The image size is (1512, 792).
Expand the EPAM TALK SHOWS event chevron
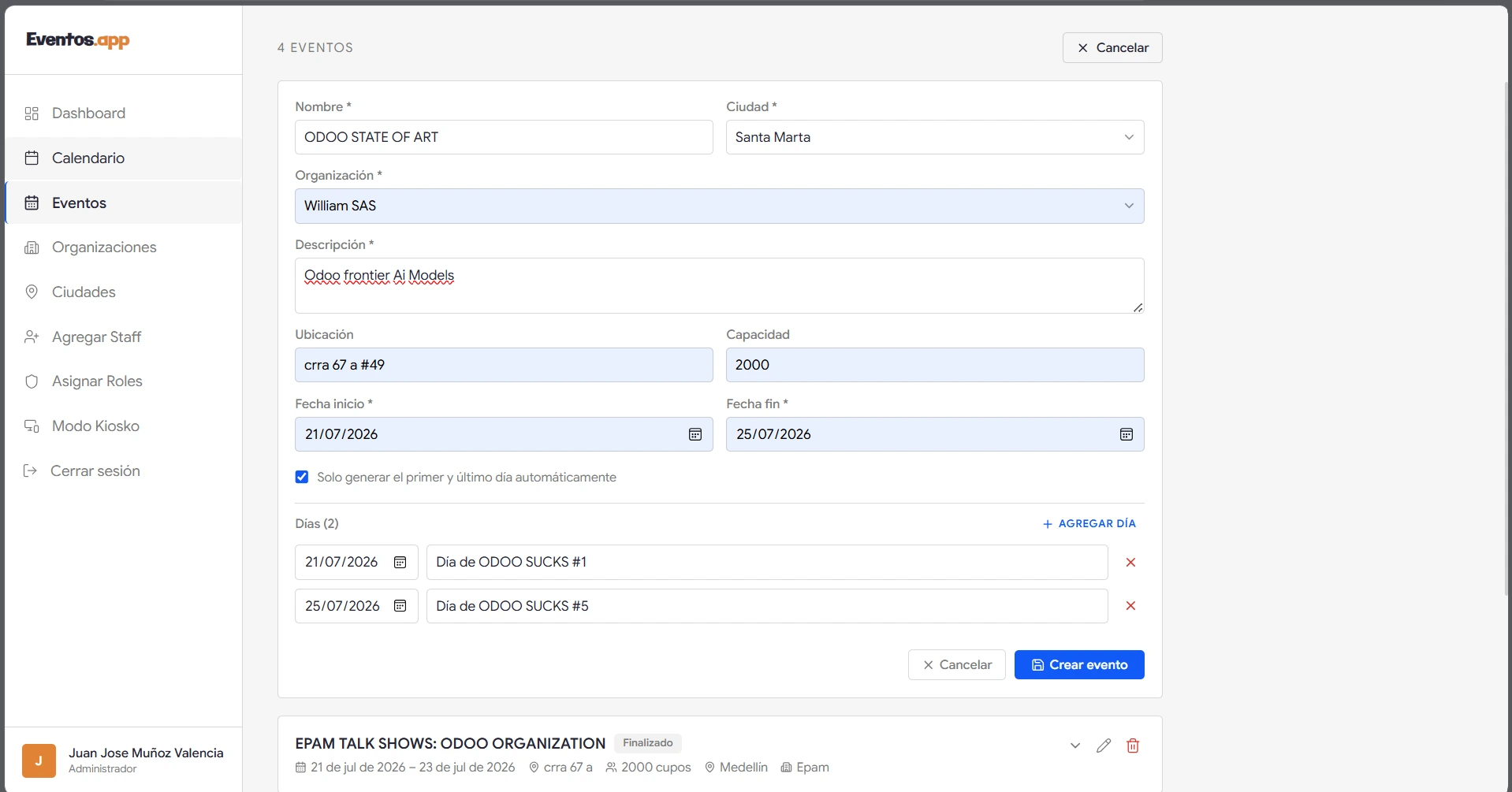pos(1075,746)
